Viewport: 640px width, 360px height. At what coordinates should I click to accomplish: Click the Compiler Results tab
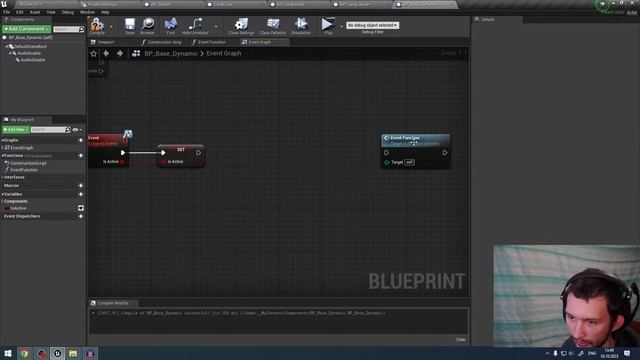click(x=113, y=303)
